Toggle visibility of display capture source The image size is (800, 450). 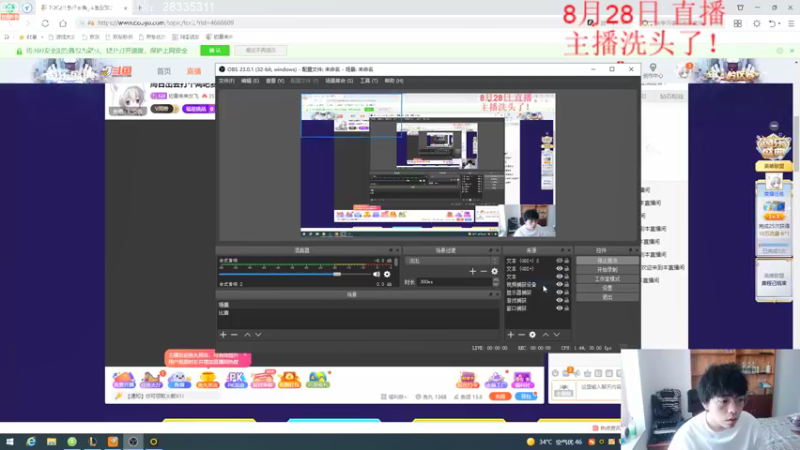tap(559, 292)
